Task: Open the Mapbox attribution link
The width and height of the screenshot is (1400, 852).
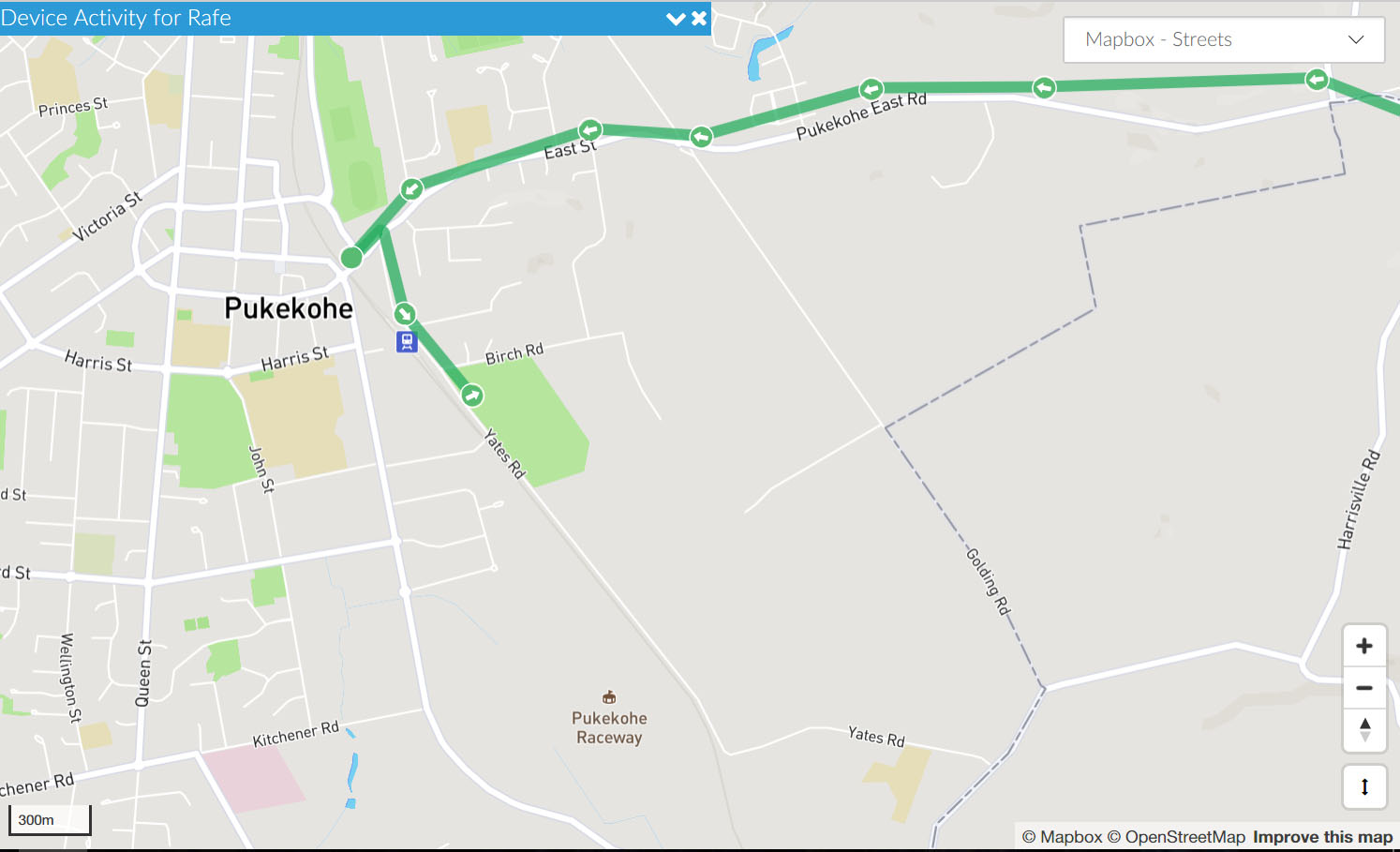Action: click(x=1062, y=837)
